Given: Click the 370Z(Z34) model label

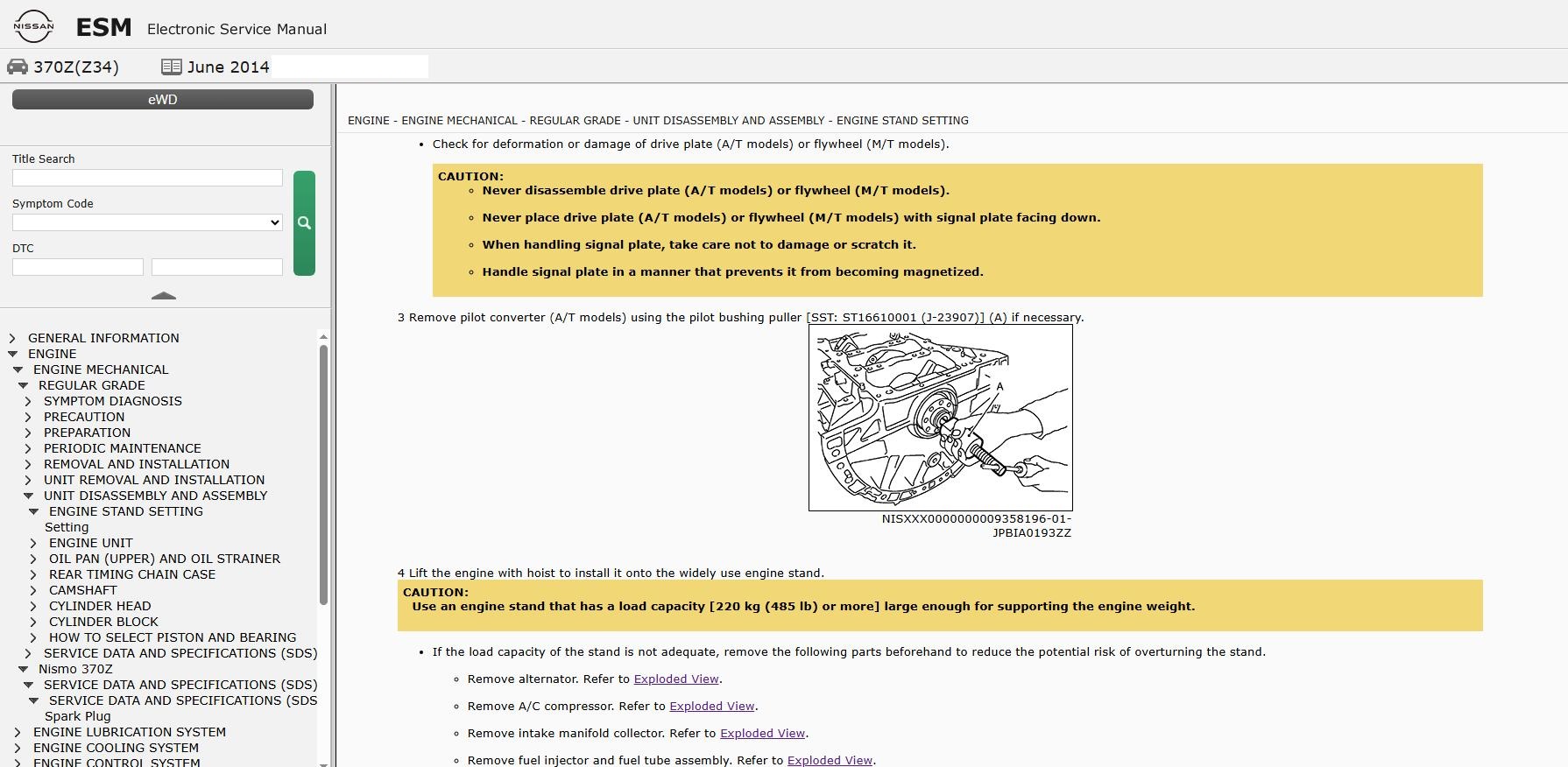Looking at the screenshot, I should point(76,67).
